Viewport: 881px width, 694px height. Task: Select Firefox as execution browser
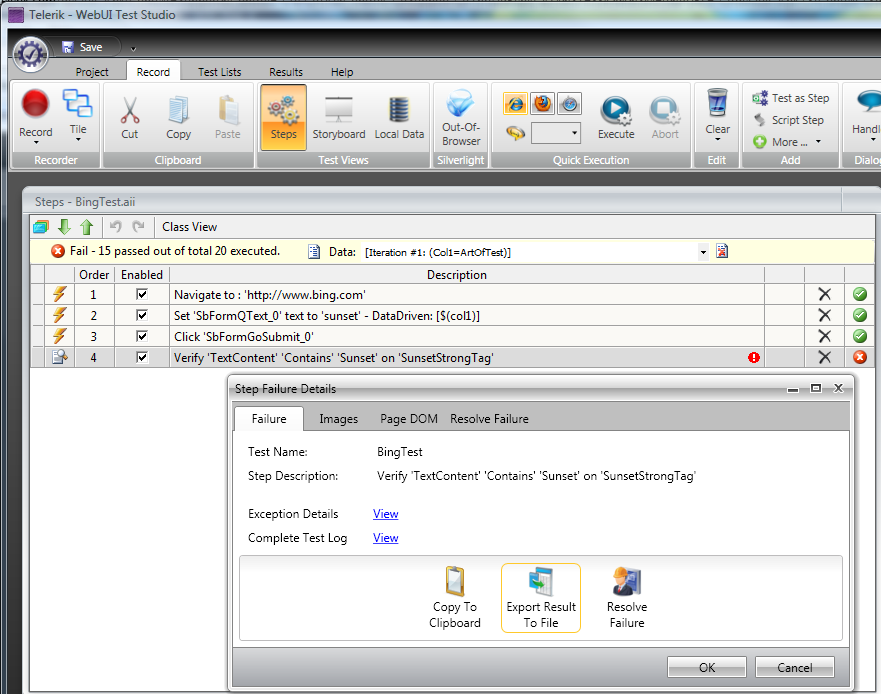pos(542,103)
